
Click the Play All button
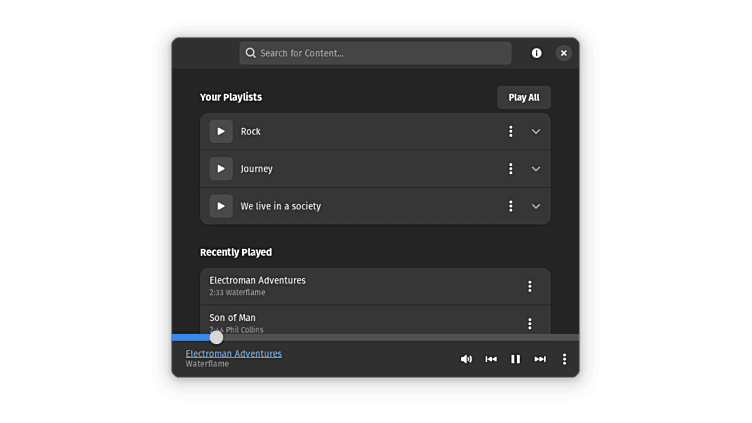click(x=524, y=97)
